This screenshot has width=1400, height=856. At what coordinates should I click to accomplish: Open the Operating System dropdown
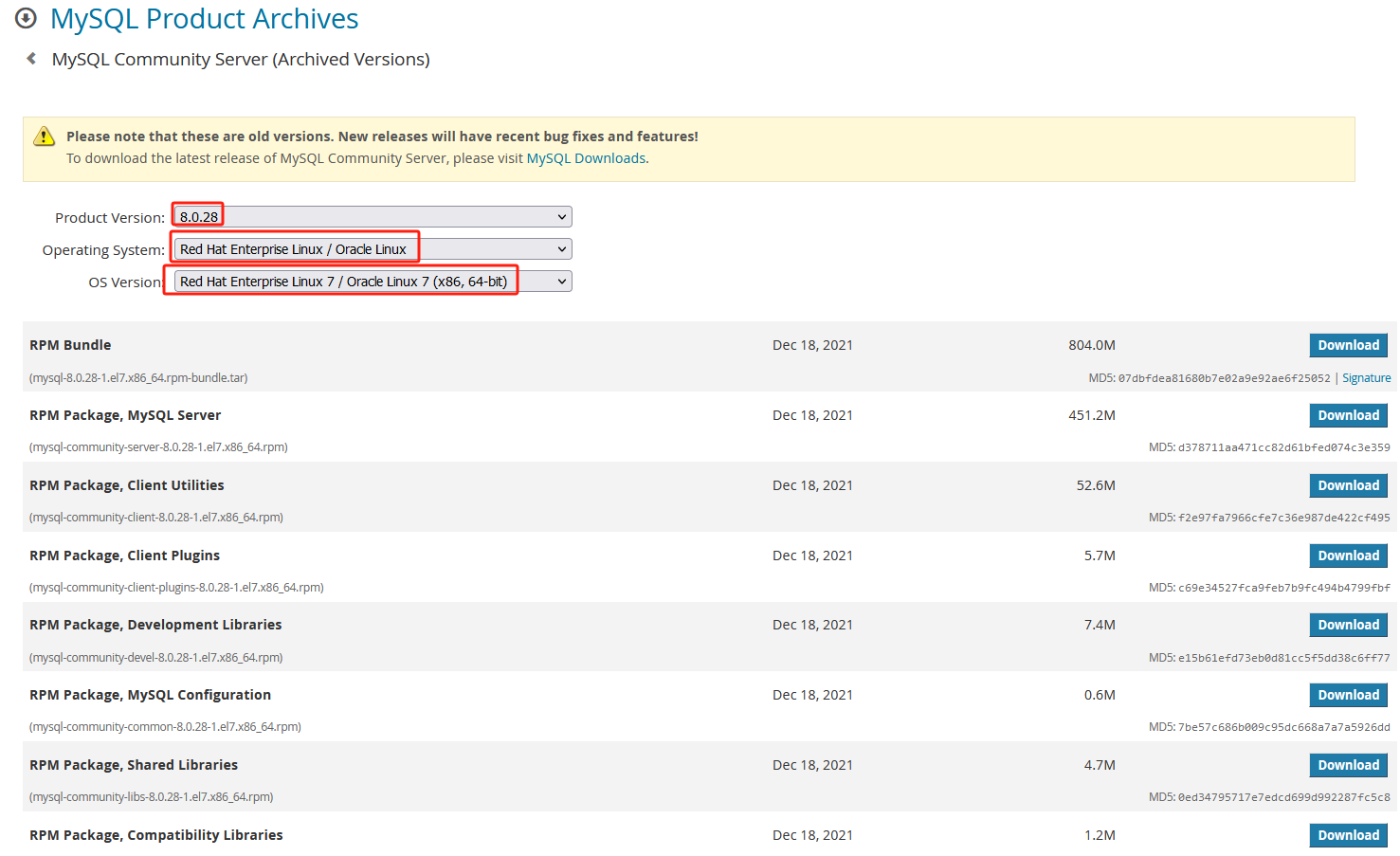pos(373,249)
